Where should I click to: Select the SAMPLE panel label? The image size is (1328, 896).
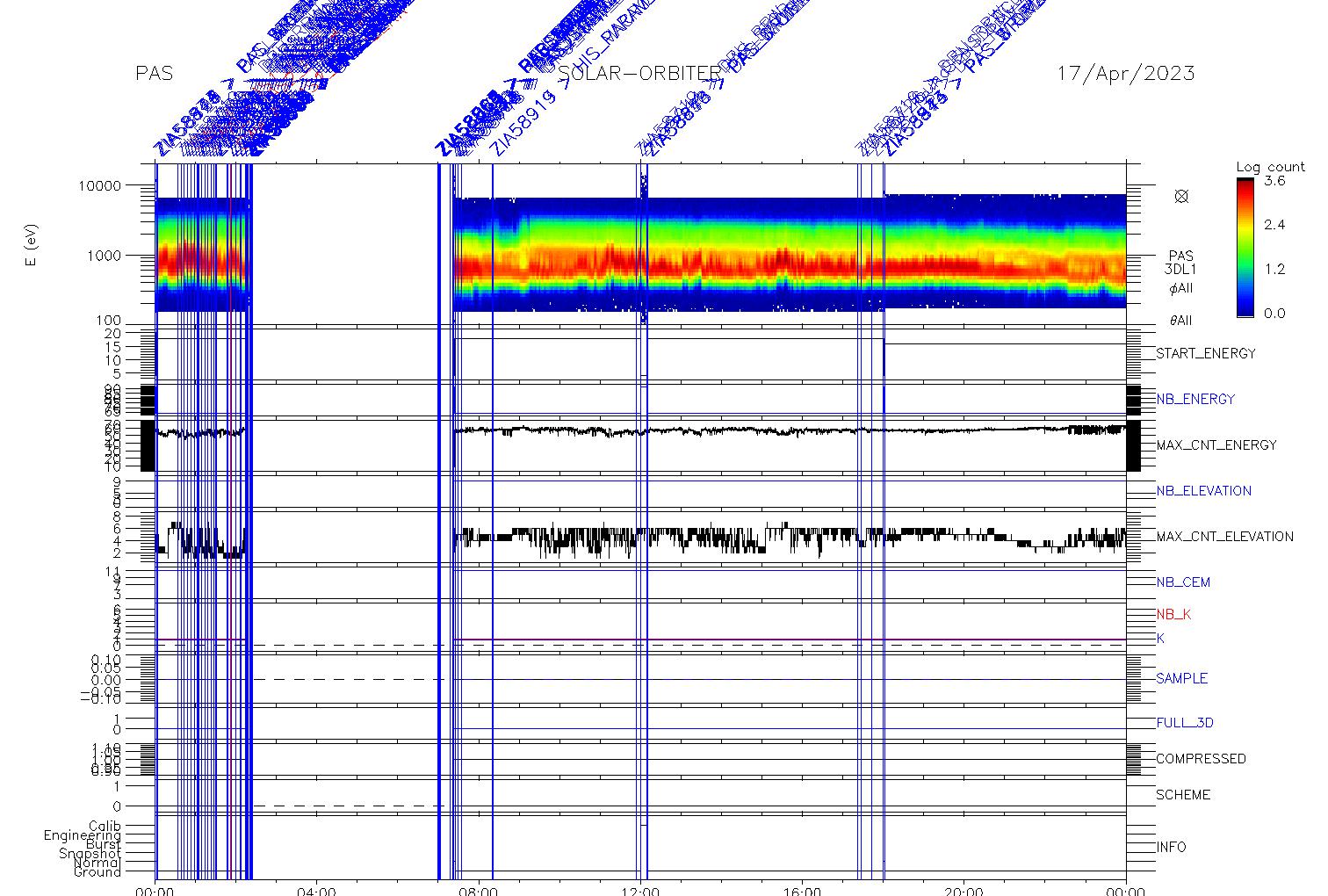click(1181, 679)
